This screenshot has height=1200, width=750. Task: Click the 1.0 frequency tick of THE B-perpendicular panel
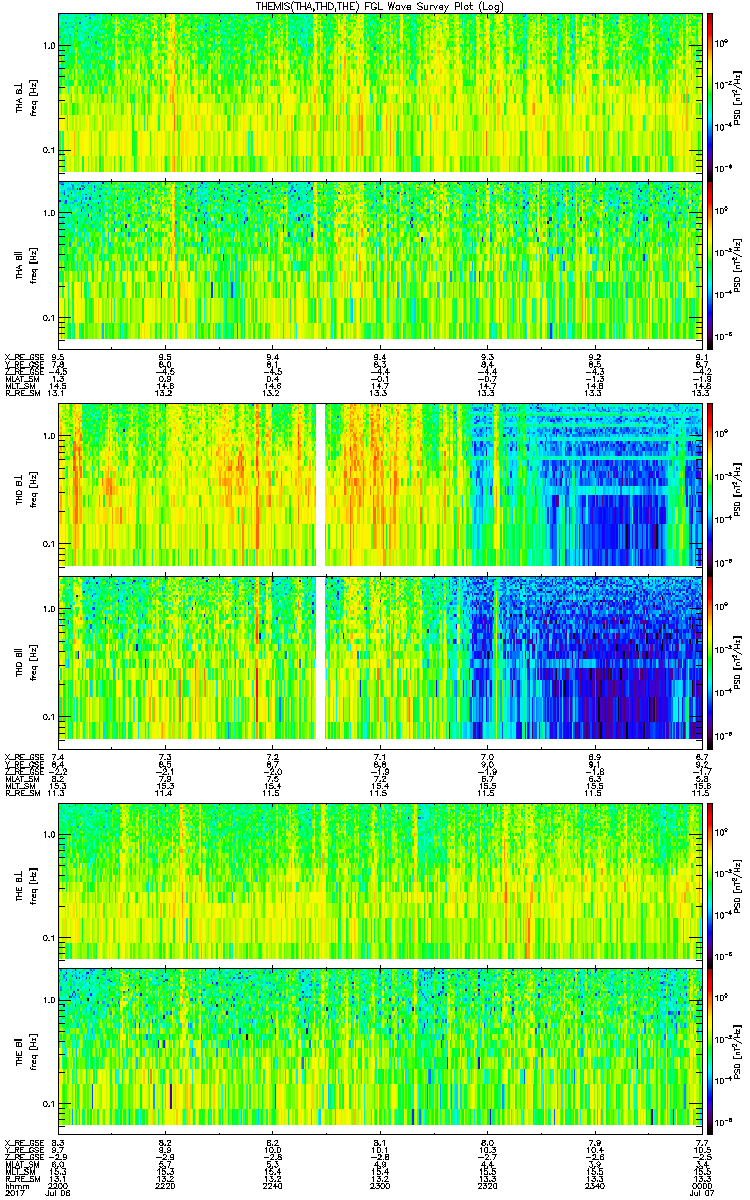coord(49,833)
